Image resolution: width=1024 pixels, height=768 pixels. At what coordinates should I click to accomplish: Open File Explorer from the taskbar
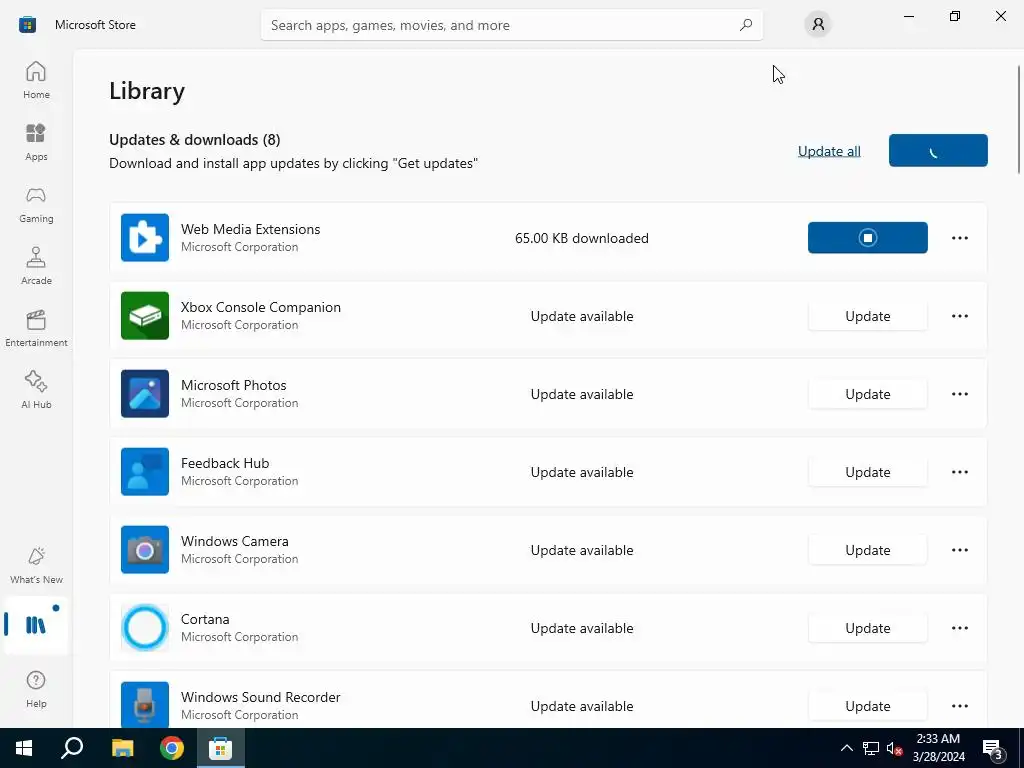point(122,748)
